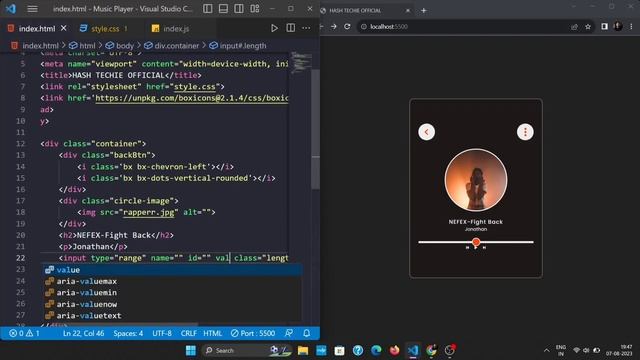The image size is (640, 360).
Task: Open problems errors and warnings status
Action: [24, 333]
